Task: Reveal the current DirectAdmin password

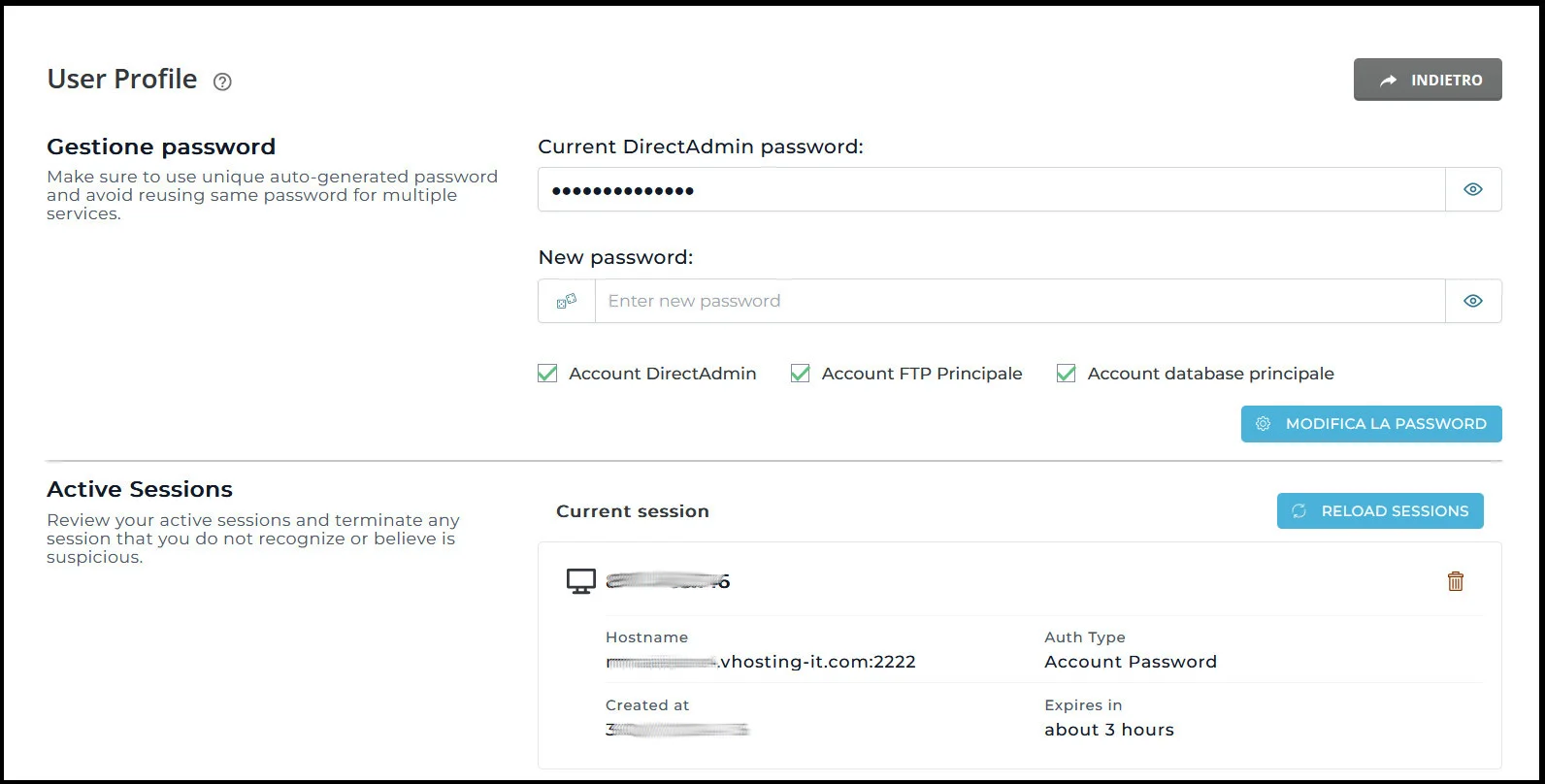Action: pos(1472,189)
